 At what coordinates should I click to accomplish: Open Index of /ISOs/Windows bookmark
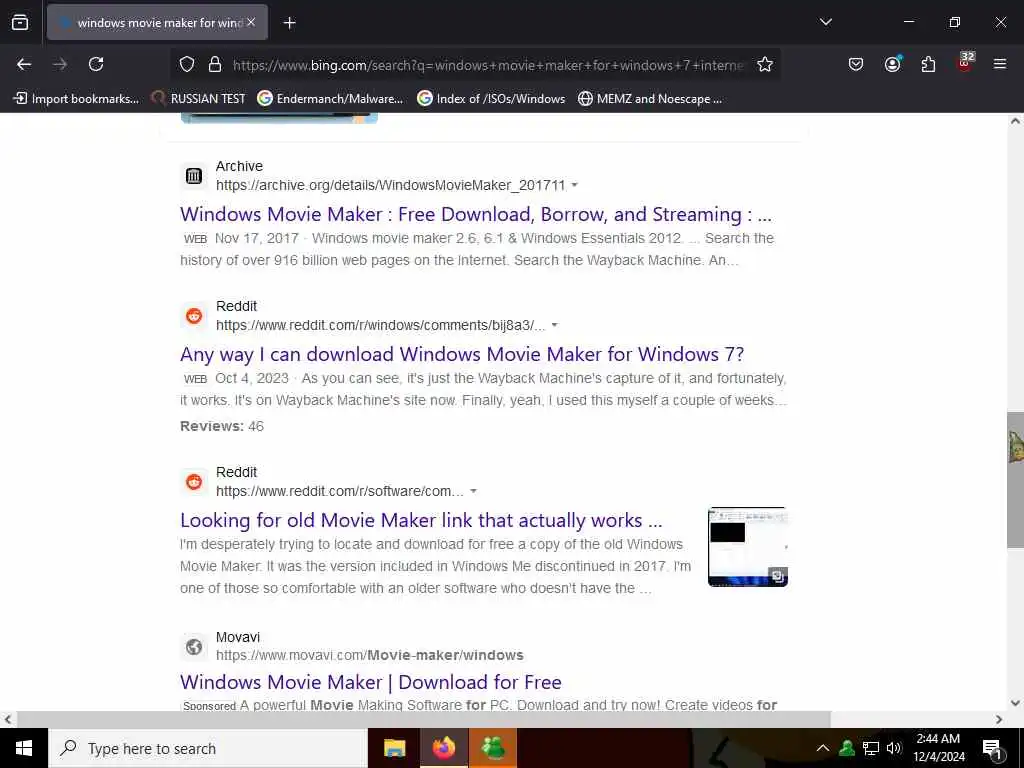(x=492, y=99)
